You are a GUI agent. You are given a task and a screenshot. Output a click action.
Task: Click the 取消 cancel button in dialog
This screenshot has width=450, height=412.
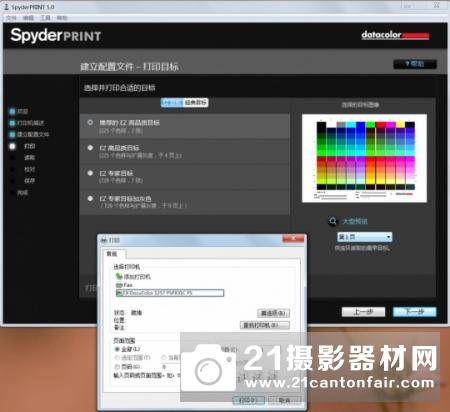coord(284,400)
